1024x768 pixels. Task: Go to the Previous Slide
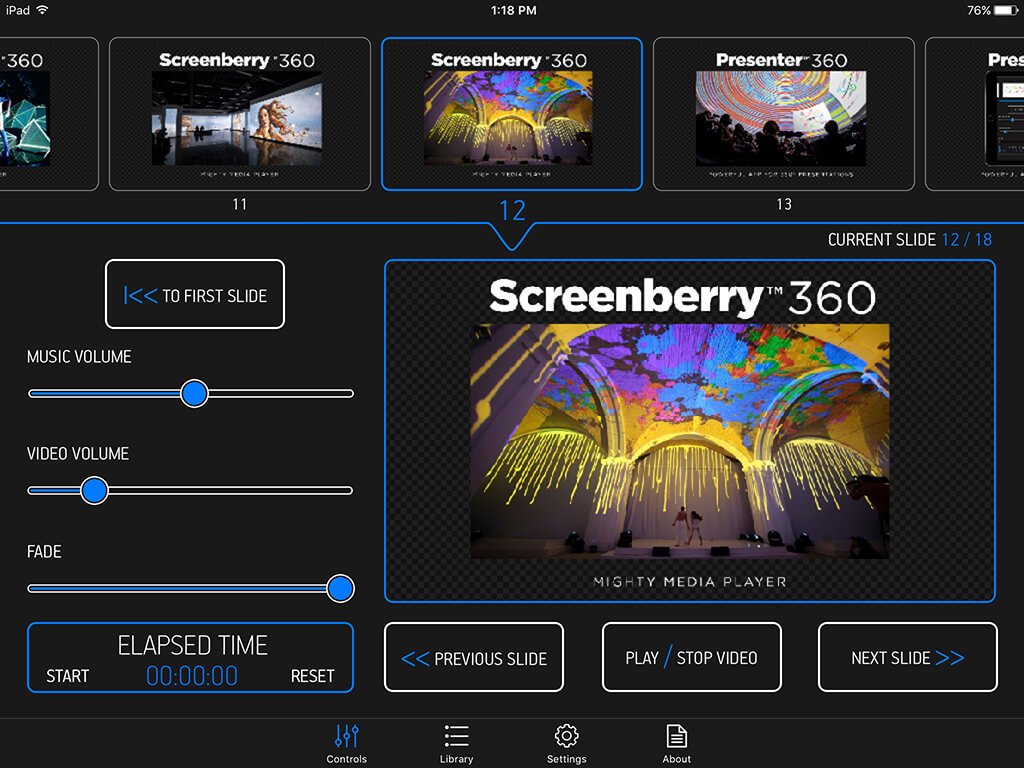[474, 657]
